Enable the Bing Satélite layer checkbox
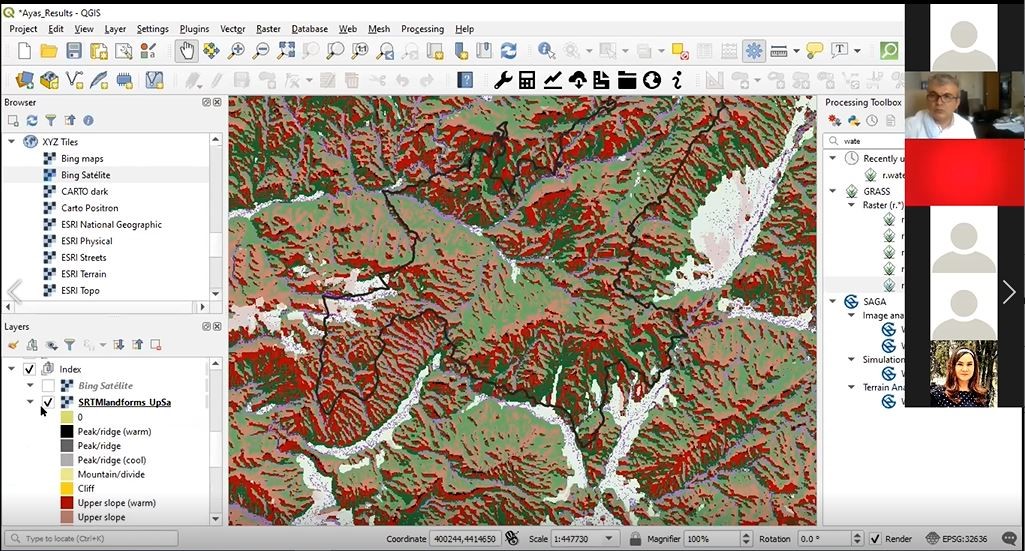This screenshot has height=551, width=1025. (48, 386)
